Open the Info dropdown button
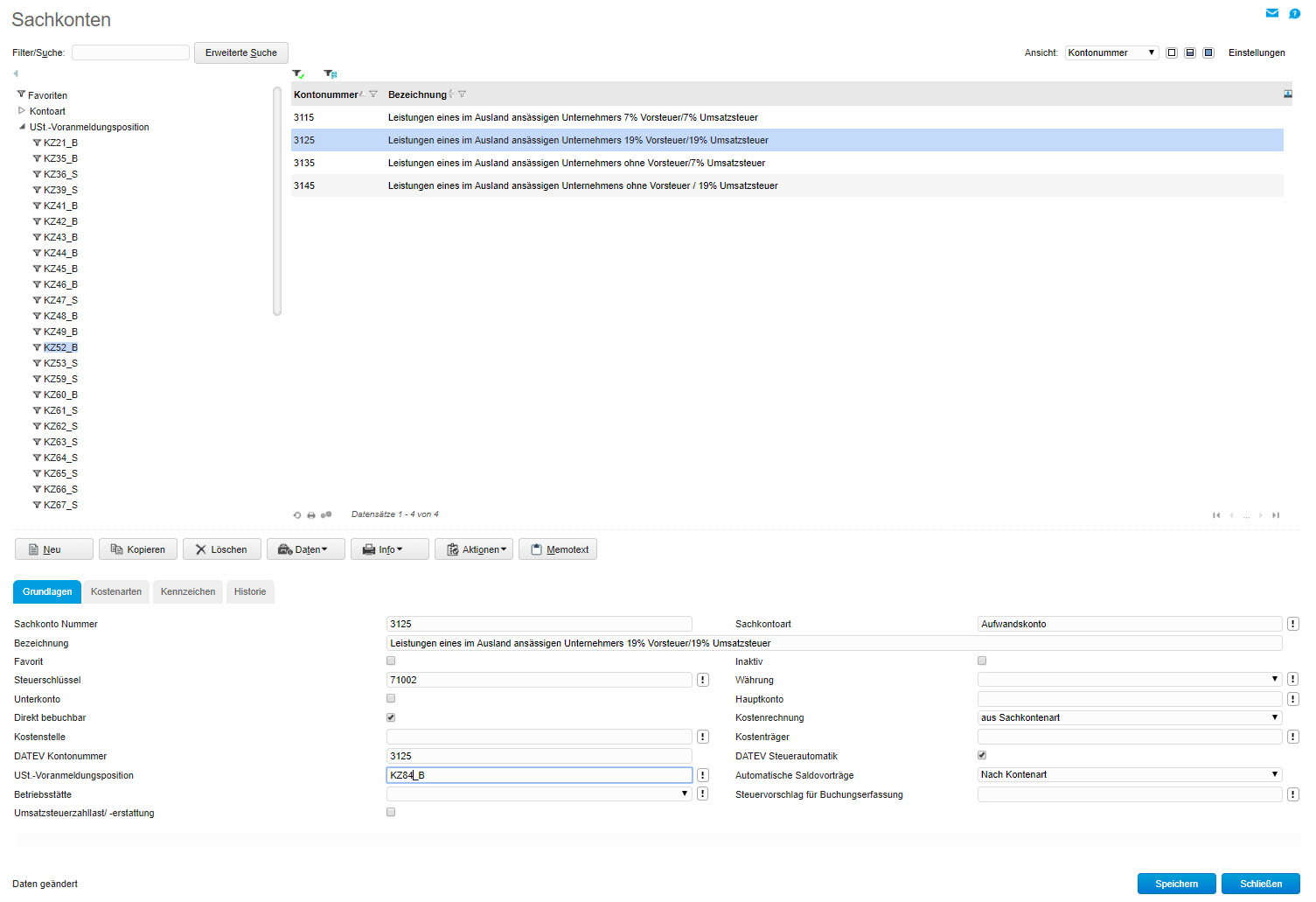Screen dimensions: 1316x902 point(390,549)
